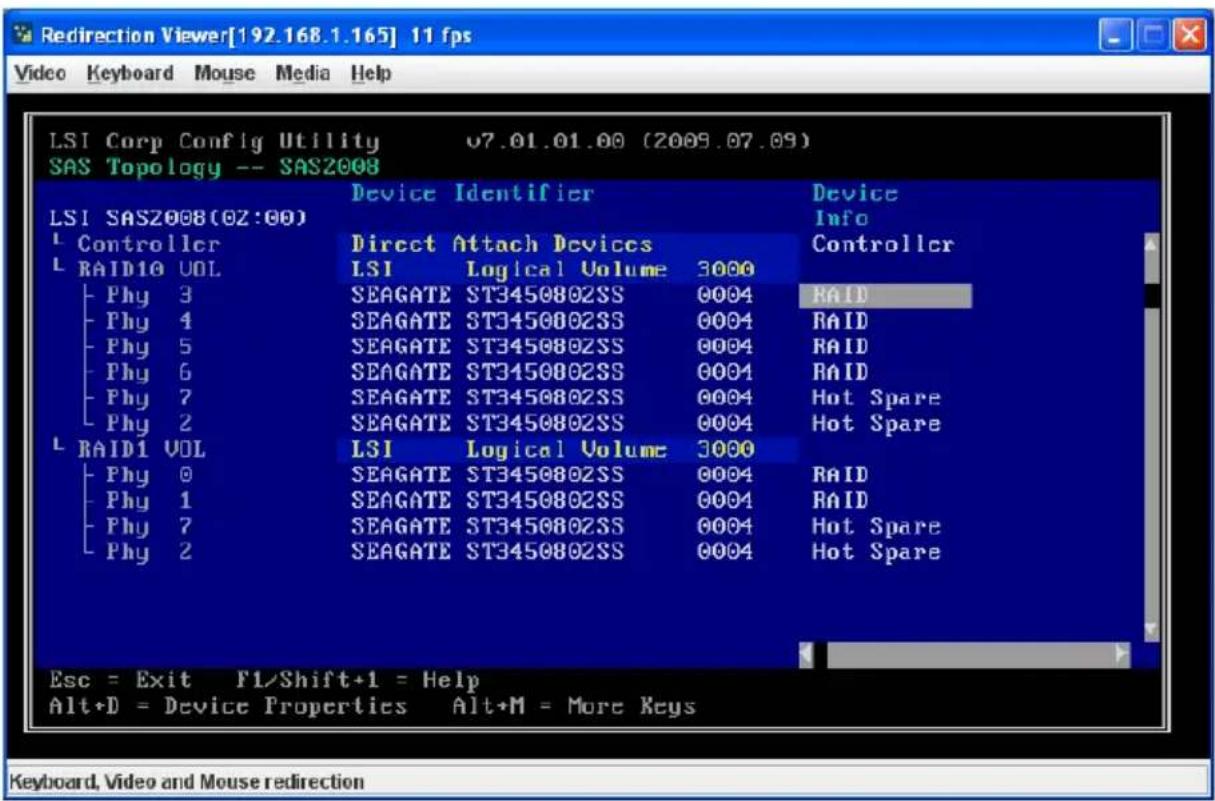
Task: Click the Esc = Exit hint
Action: (x=118, y=681)
